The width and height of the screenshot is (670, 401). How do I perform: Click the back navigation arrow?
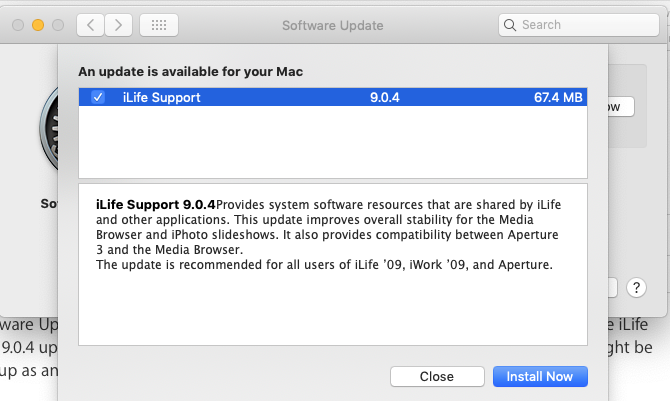pyautogui.click(x=92, y=24)
